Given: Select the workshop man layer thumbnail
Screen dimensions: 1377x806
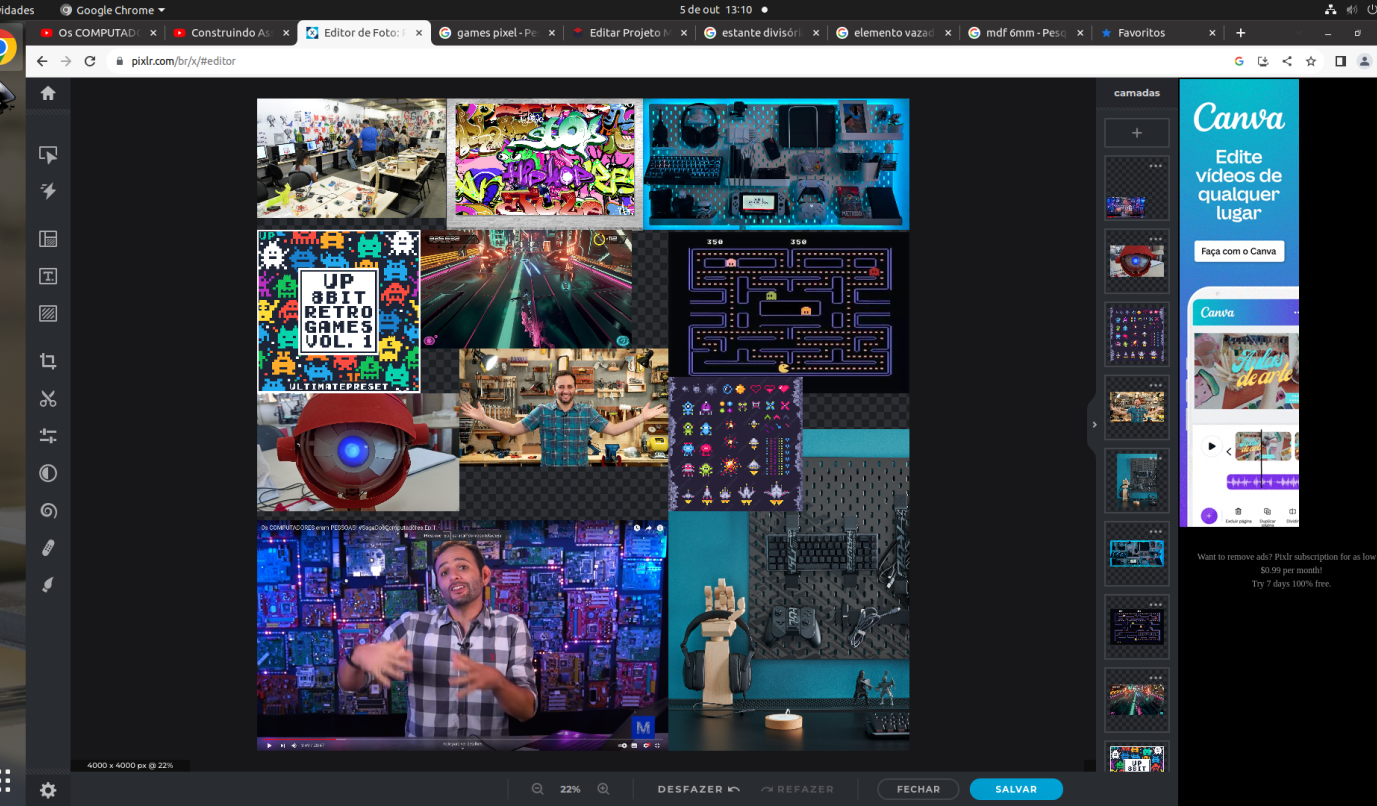Looking at the screenshot, I should 1136,407.
